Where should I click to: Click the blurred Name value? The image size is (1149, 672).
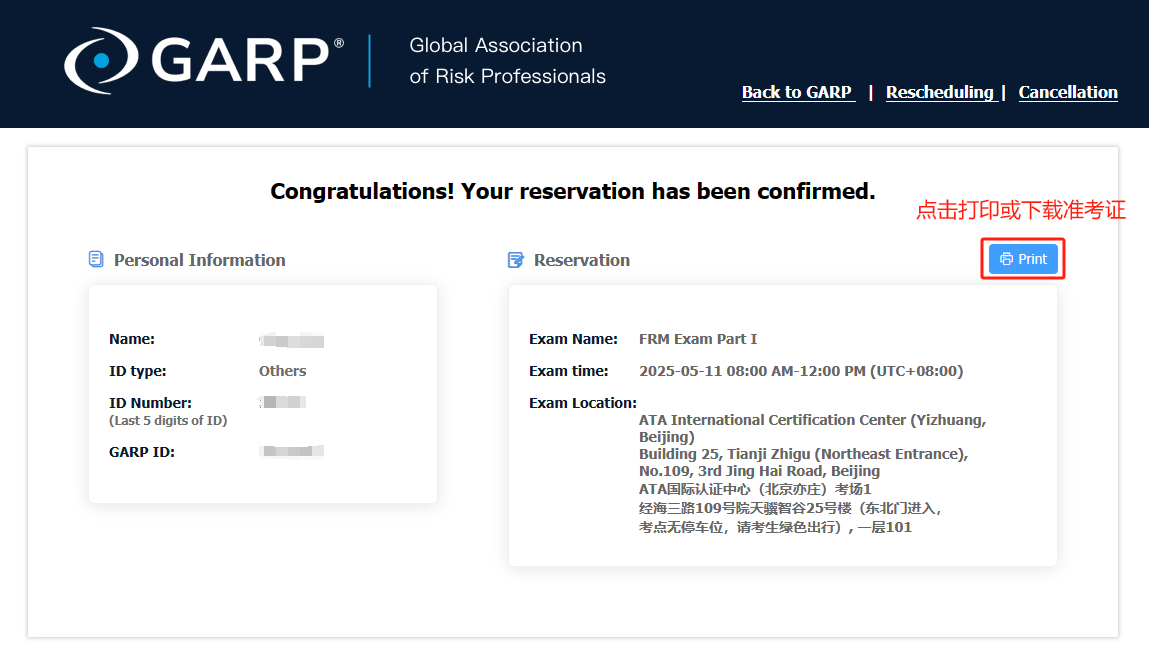coord(292,340)
